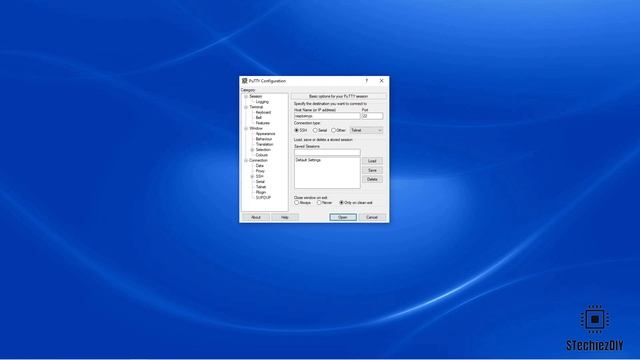Collapse the Connection tree node
640x360 pixels.
point(246,160)
